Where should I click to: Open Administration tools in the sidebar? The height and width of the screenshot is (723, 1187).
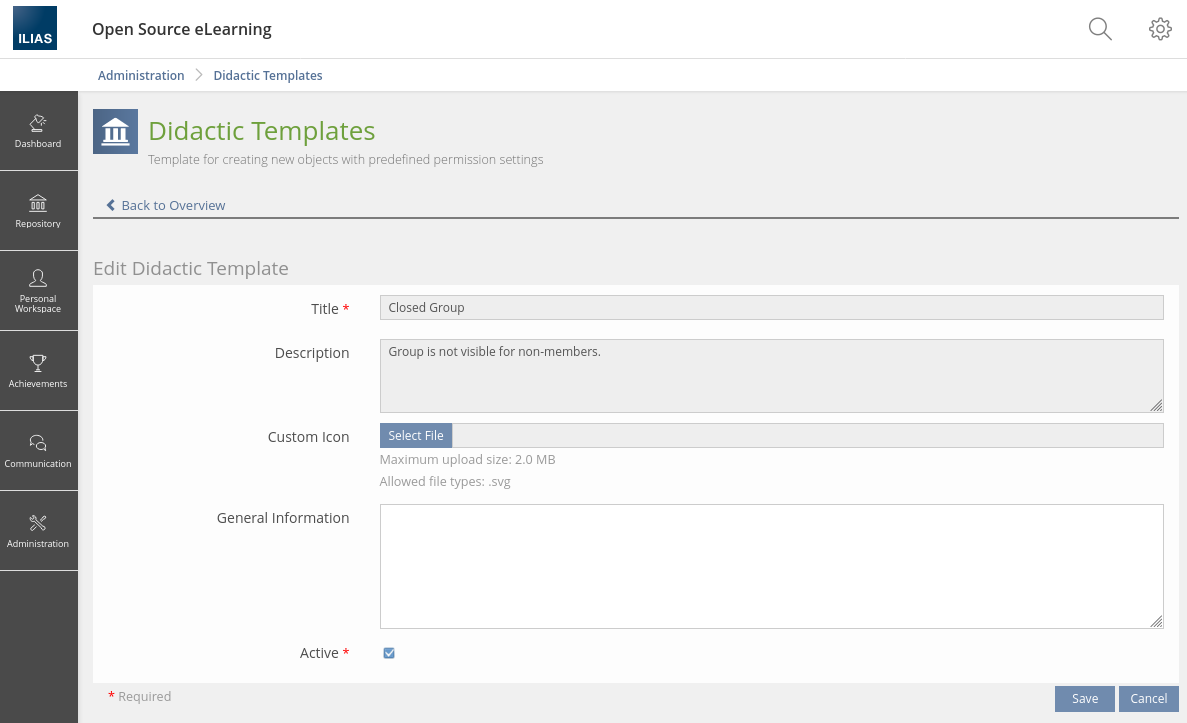tap(38, 531)
